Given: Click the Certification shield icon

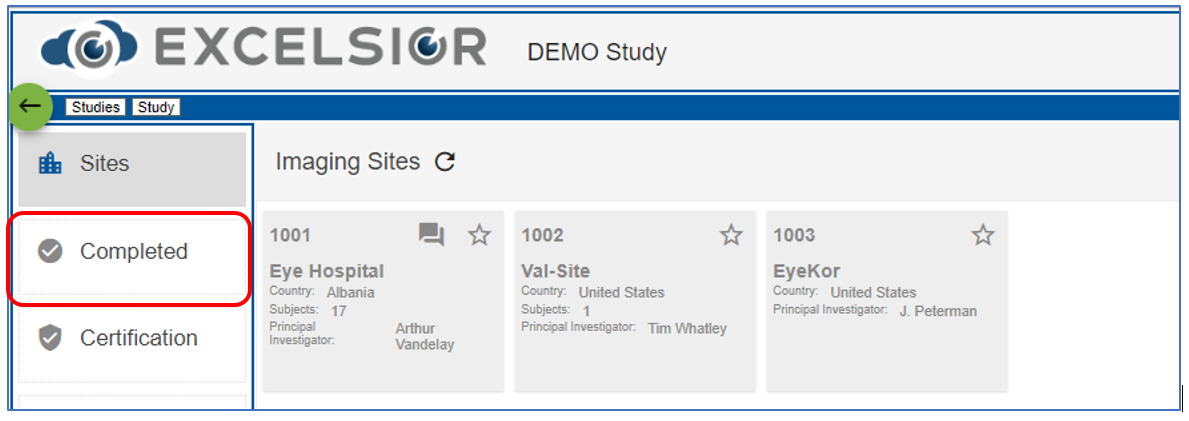Looking at the screenshot, I should tap(50, 338).
